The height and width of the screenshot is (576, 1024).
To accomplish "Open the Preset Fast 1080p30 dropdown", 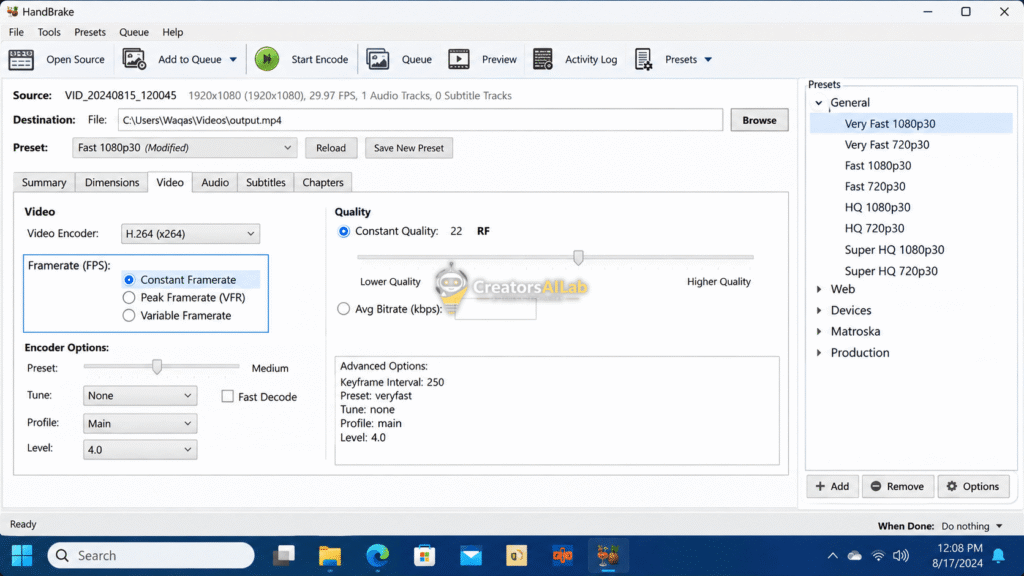I will point(185,148).
